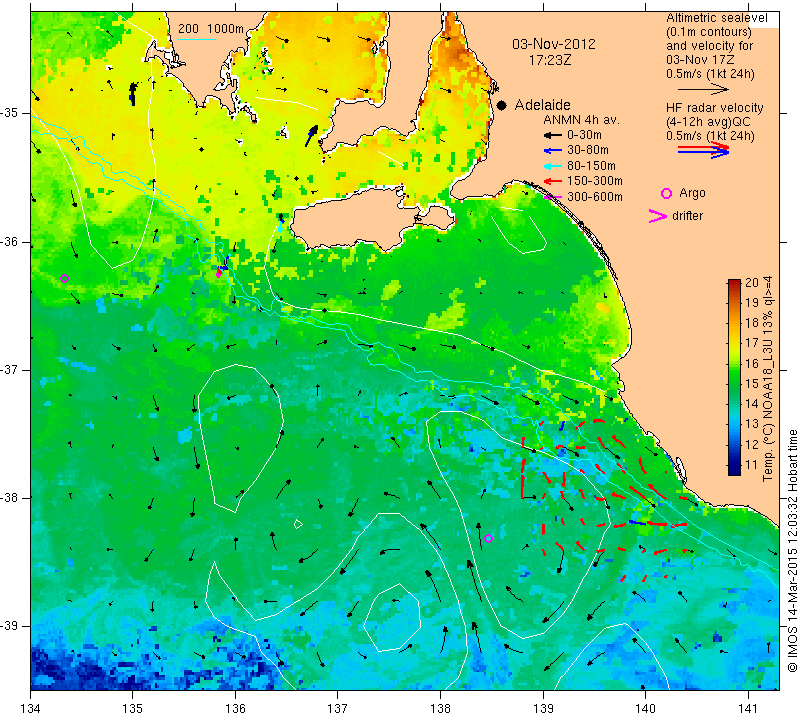This screenshot has width=800, height=720.
Task: Click the black 0-30m arrow legend symbol
Action: pyautogui.click(x=552, y=136)
